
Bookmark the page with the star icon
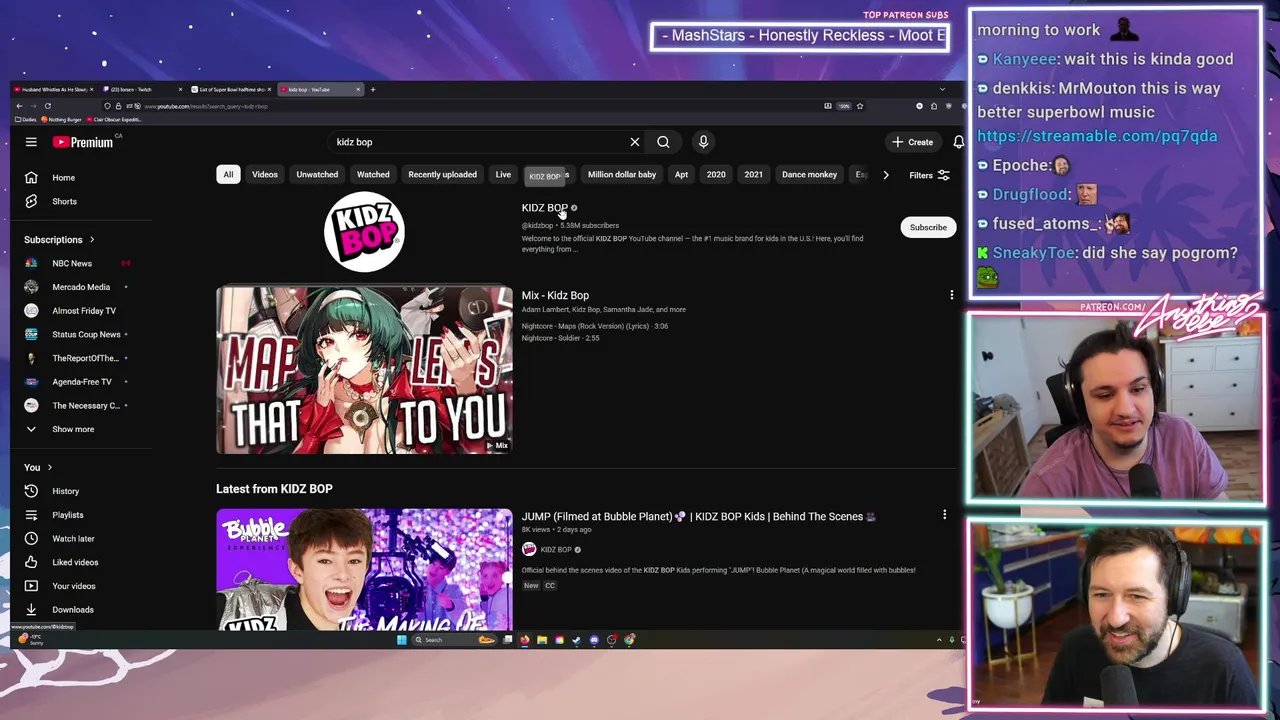click(859, 106)
